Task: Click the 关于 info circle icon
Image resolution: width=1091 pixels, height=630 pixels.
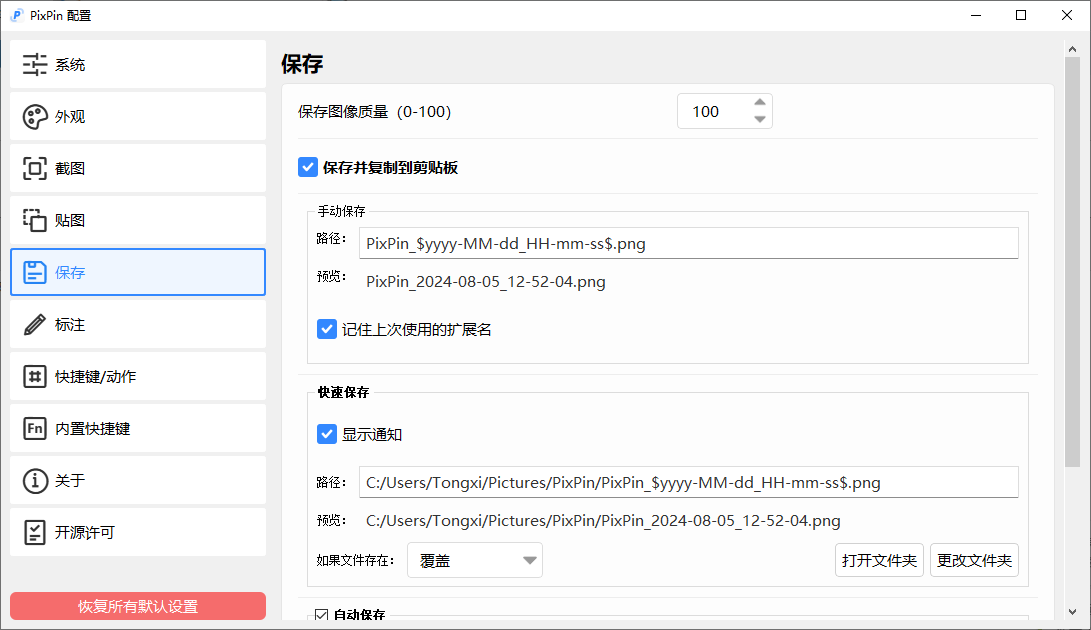Action: [35, 480]
